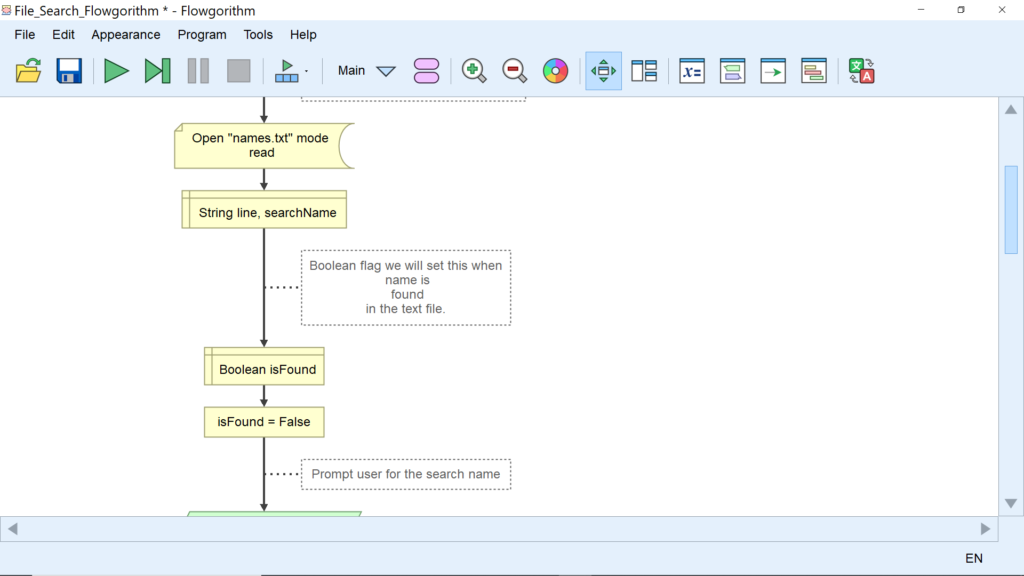Step through the program execution
The image size is (1024, 576).
(157, 70)
